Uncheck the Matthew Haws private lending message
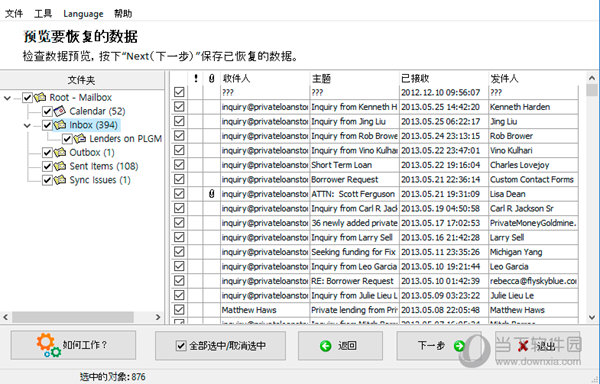Image resolution: width=600 pixels, height=384 pixels. [179, 309]
